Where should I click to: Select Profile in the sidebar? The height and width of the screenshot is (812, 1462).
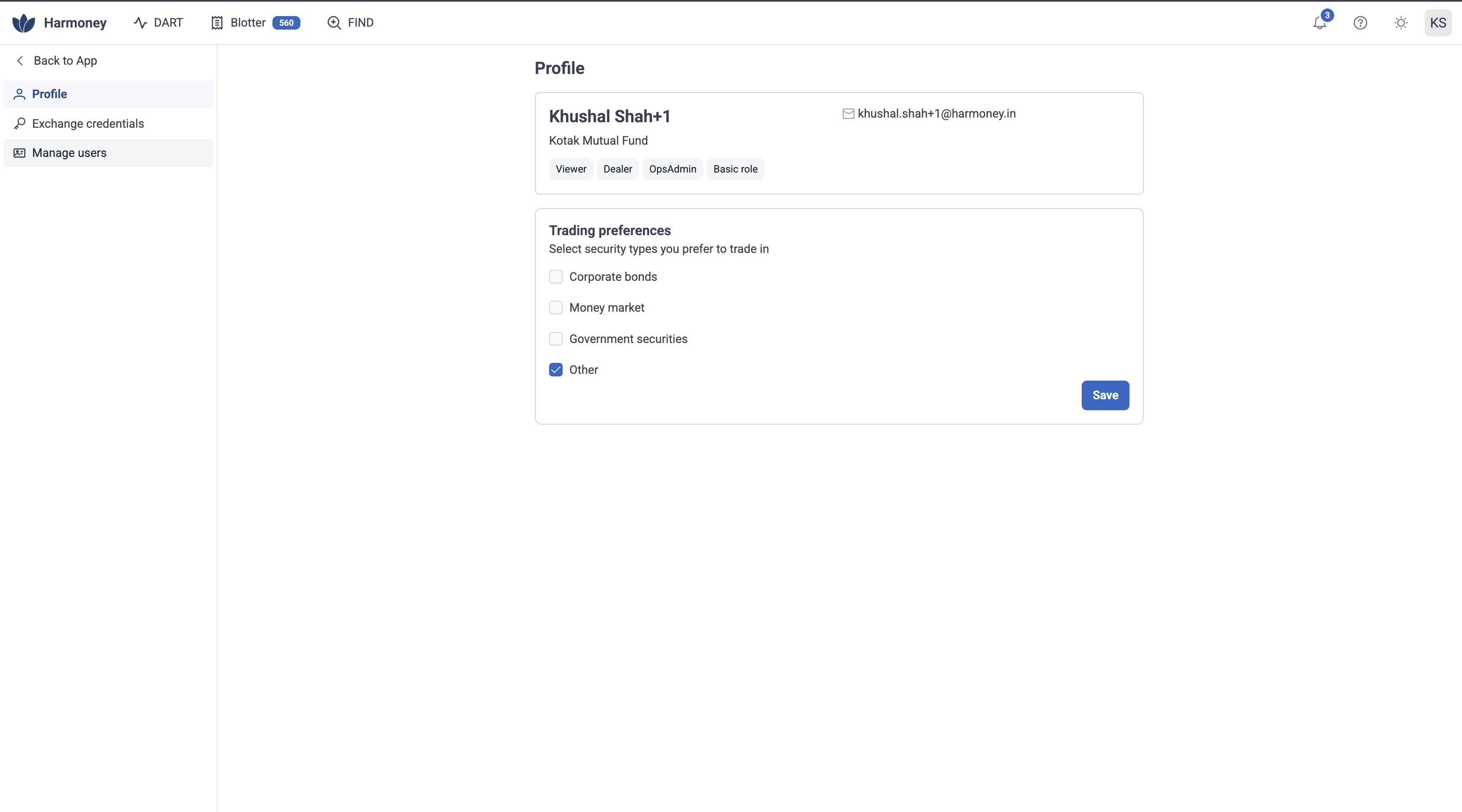pyautogui.click(x=49, y=94)
